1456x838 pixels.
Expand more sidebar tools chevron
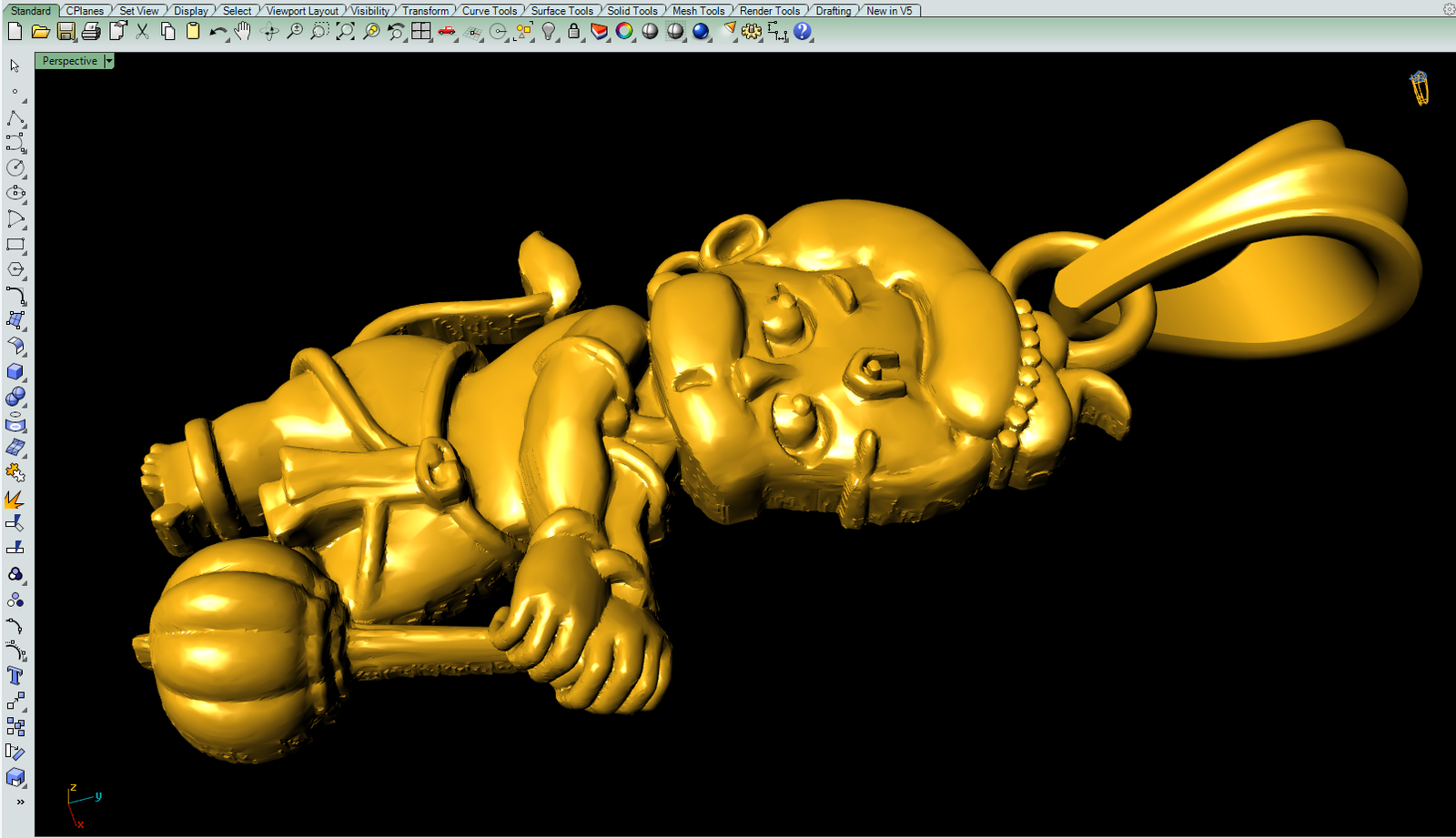point(20,802)
